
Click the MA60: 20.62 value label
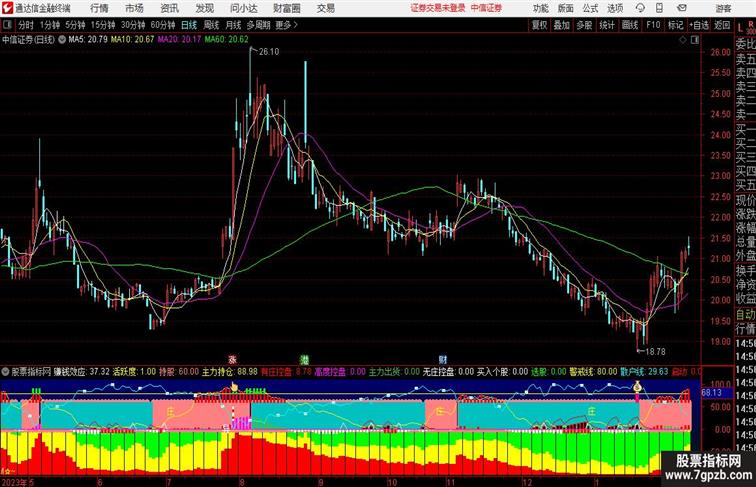coord(227,40)
